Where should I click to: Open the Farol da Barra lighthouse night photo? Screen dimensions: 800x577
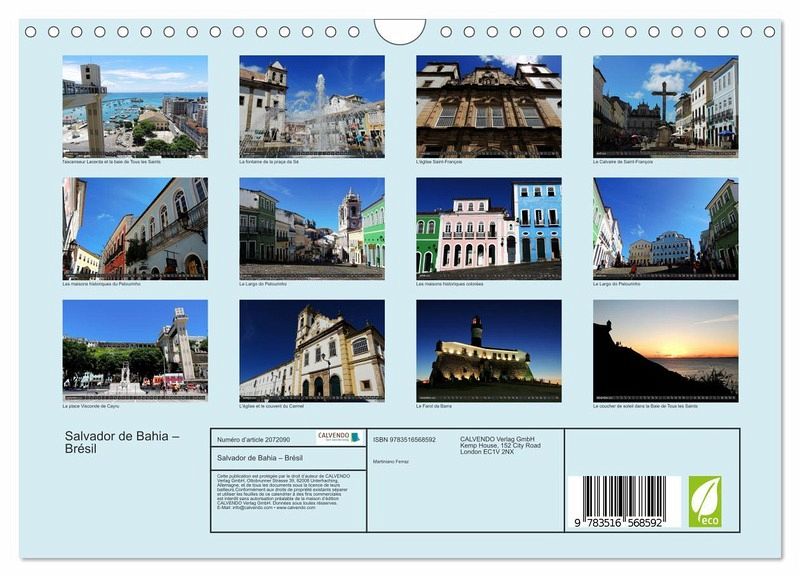[489, 351]
